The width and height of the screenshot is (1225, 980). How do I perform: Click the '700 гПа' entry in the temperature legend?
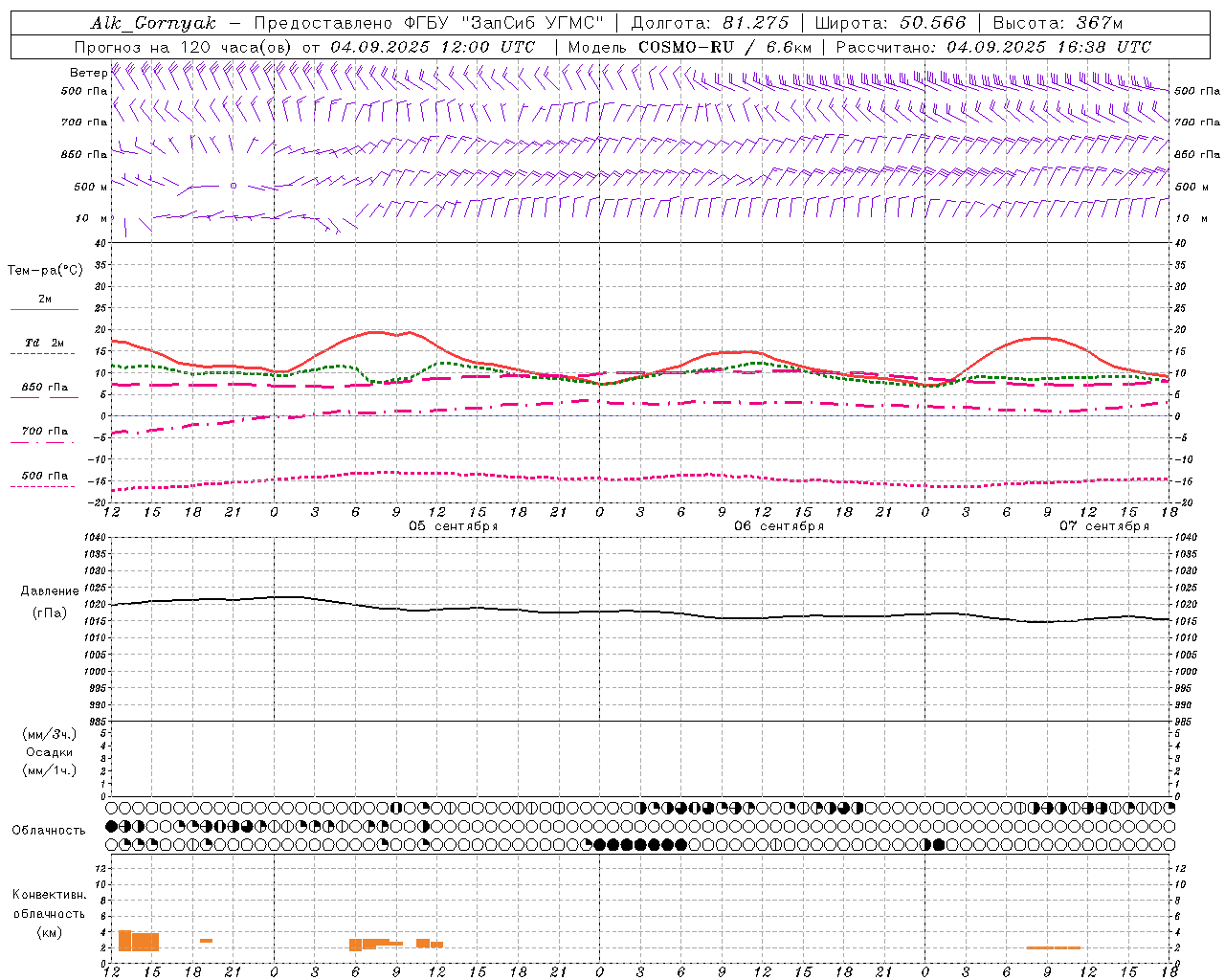45,432
